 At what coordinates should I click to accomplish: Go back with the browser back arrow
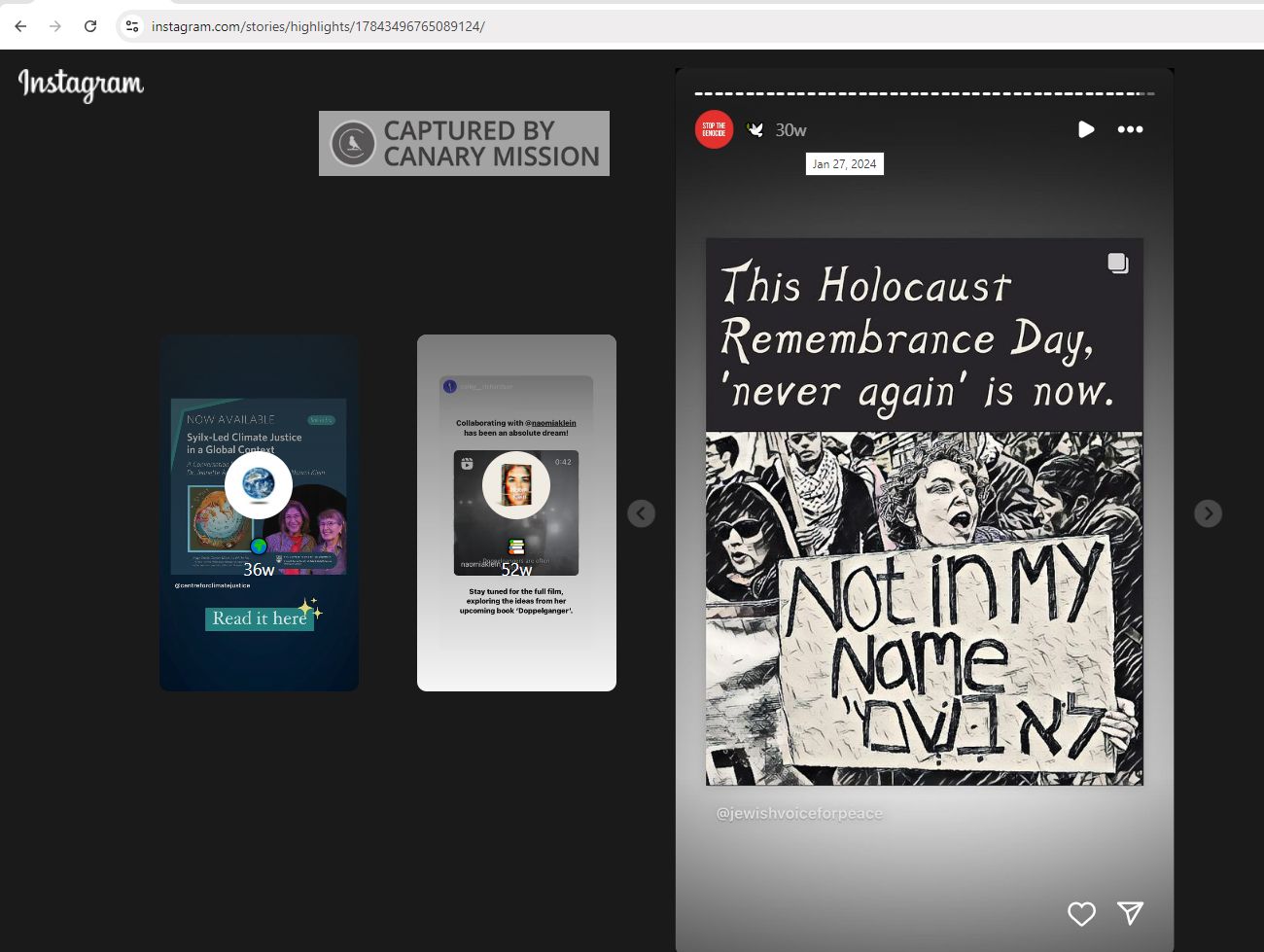[x=20, y=26]
